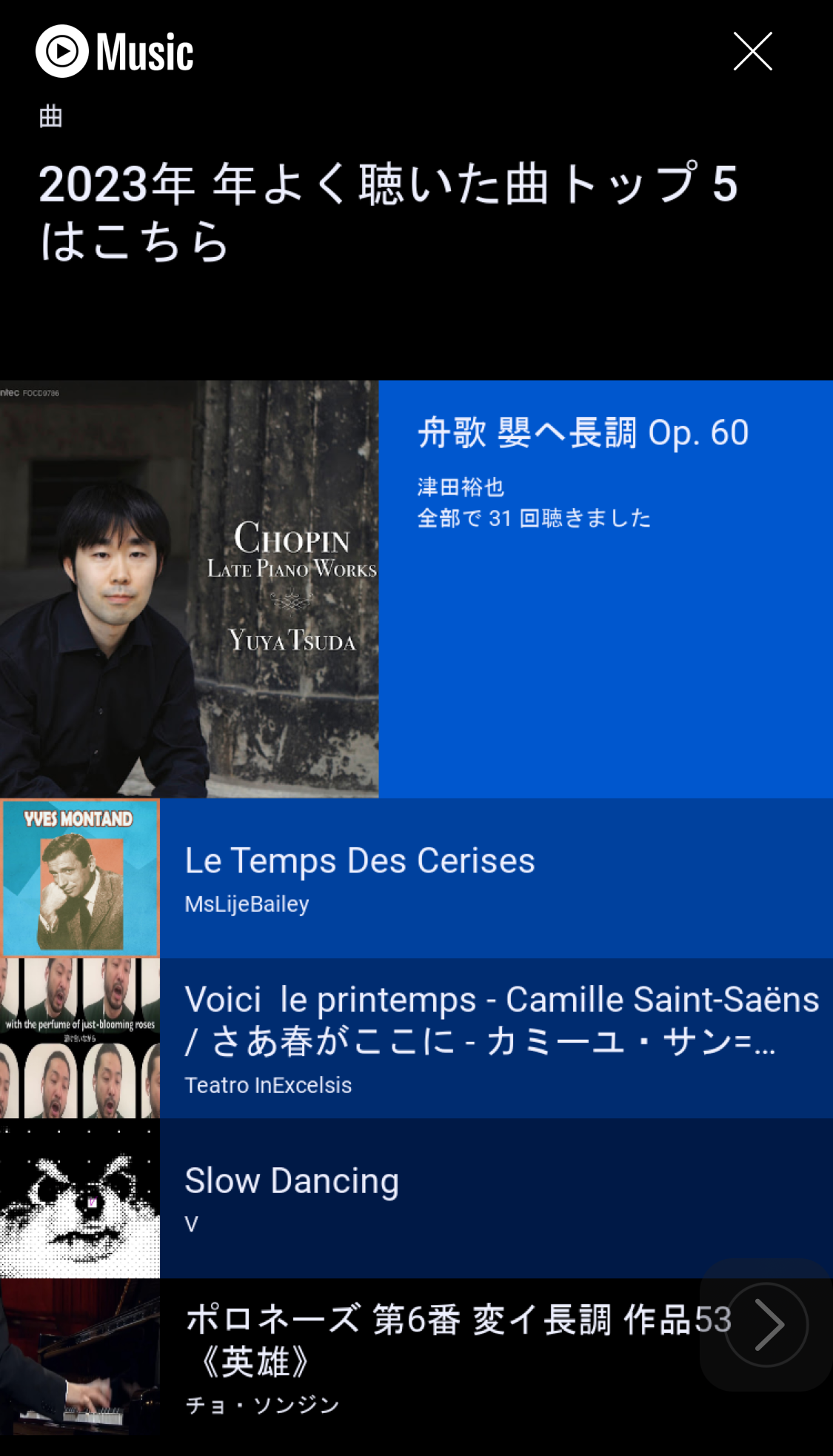The image size is (833, 1456).
Task: Tap the Yves Montand album artwork
Action: (x=80, y=878)
